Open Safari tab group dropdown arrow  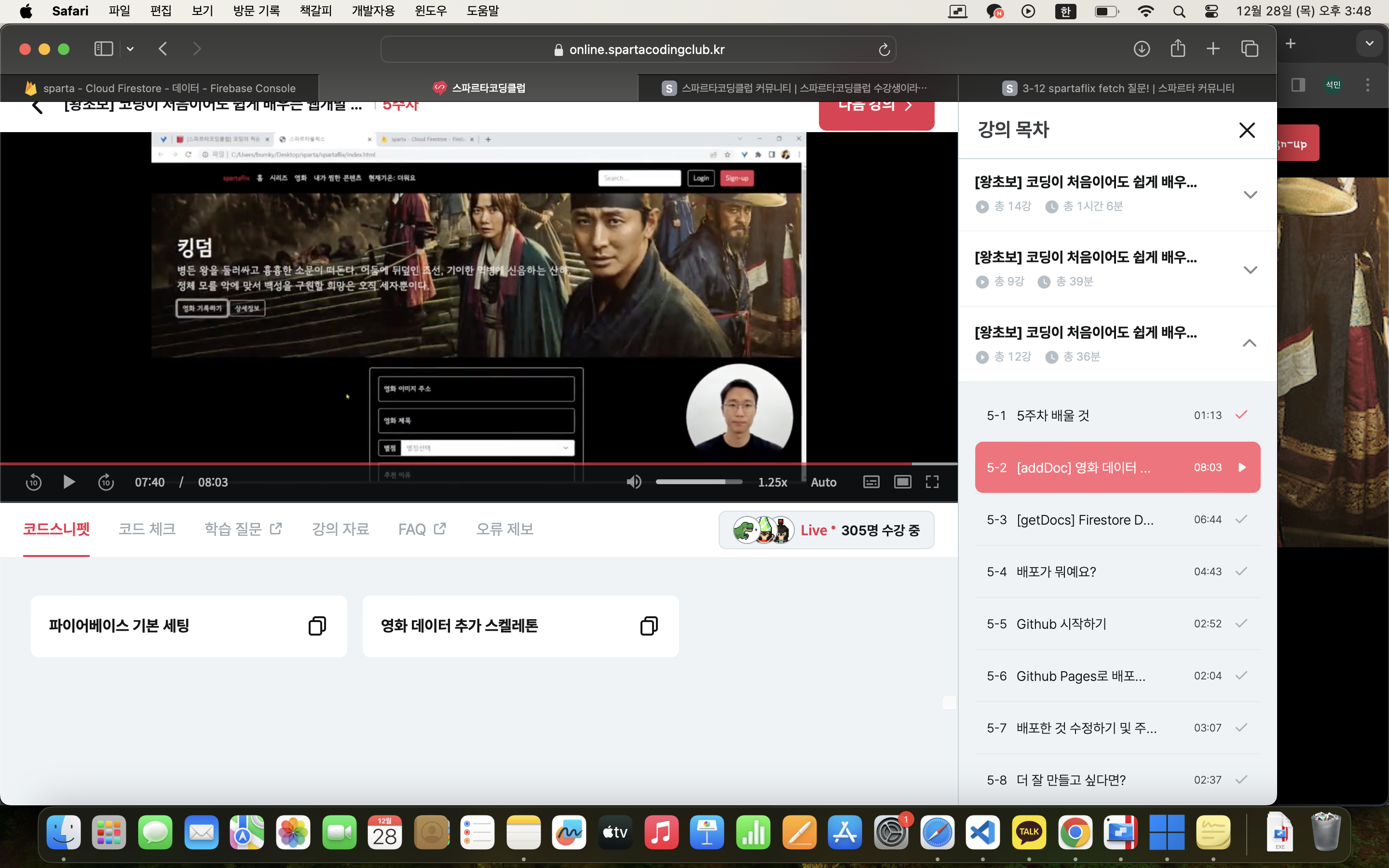(x=130, y=49)
